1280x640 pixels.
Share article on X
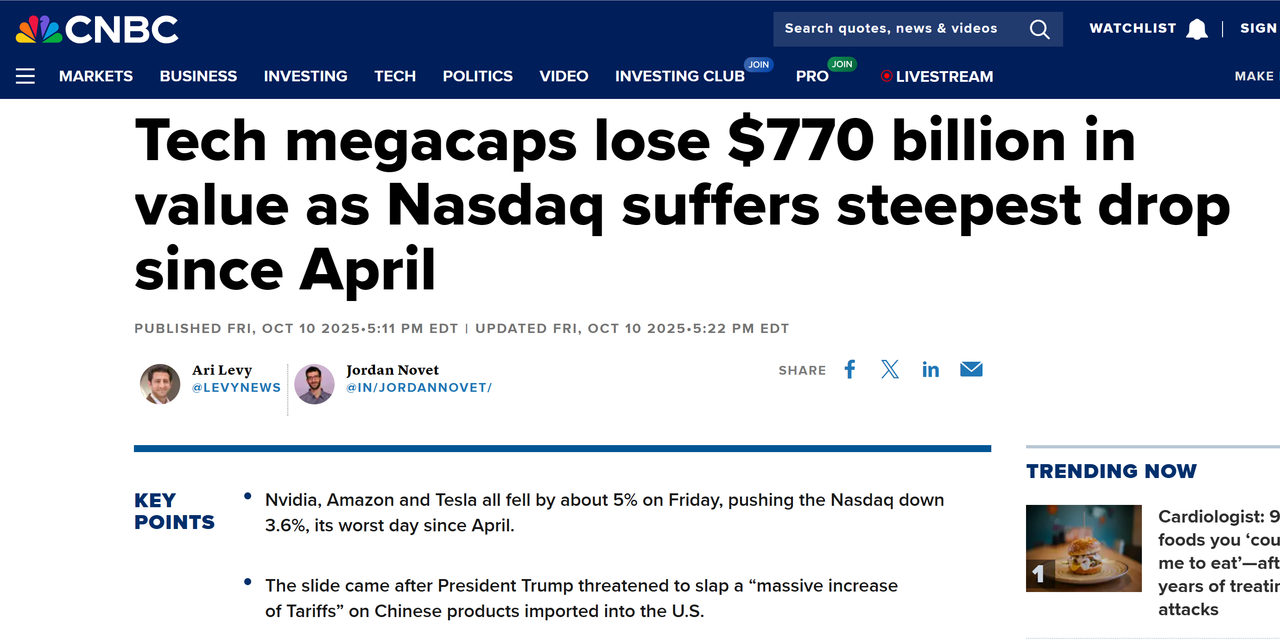(x=890, y=369)
